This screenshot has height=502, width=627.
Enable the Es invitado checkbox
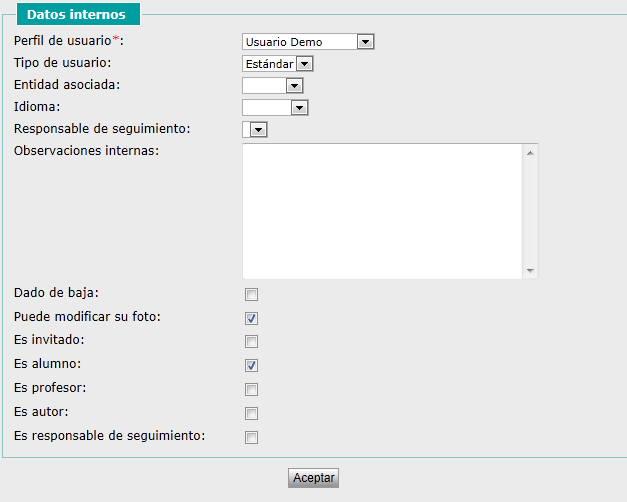click(x=251, y=341)
